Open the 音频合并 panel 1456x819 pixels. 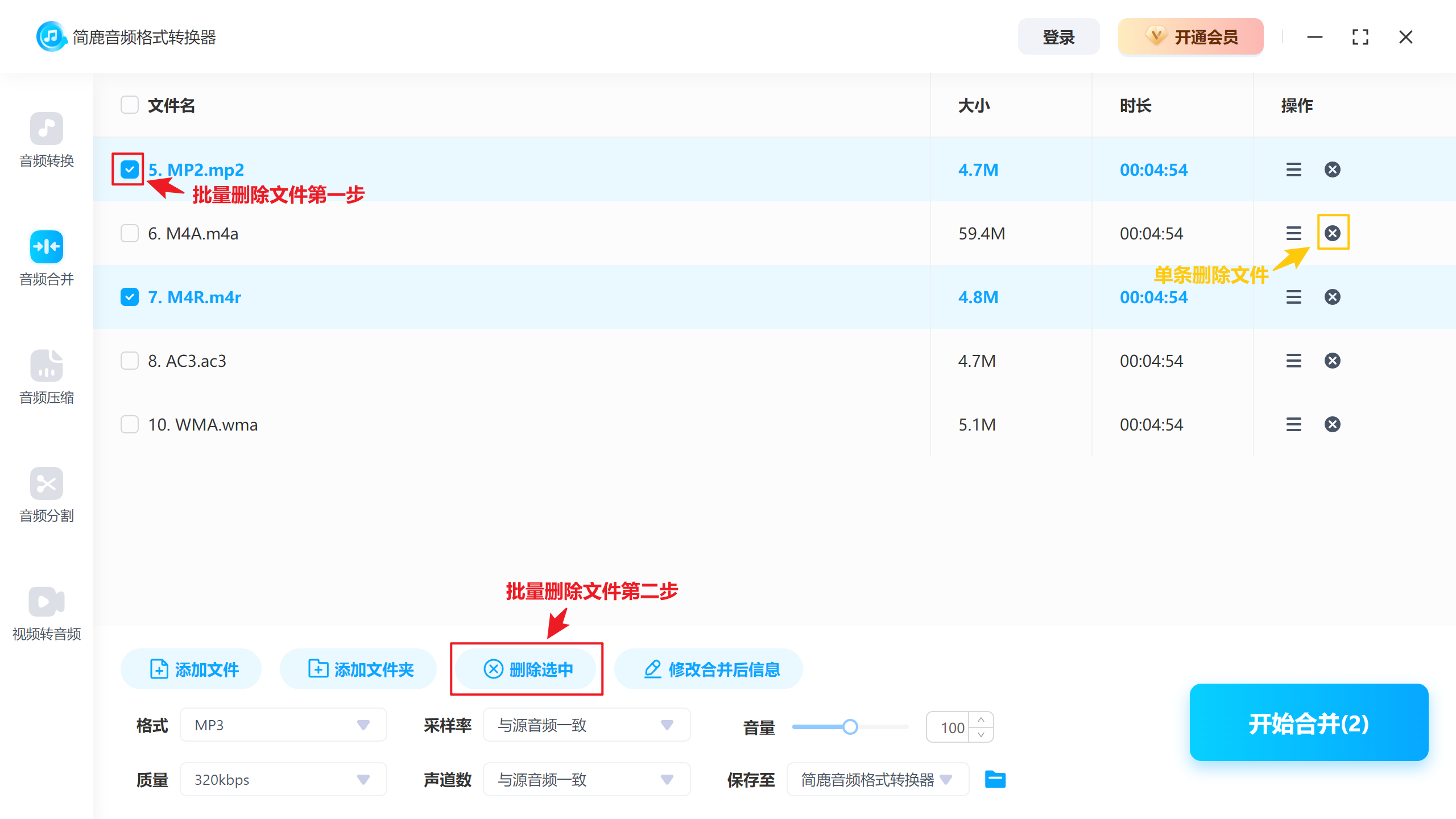pos(46,259)
